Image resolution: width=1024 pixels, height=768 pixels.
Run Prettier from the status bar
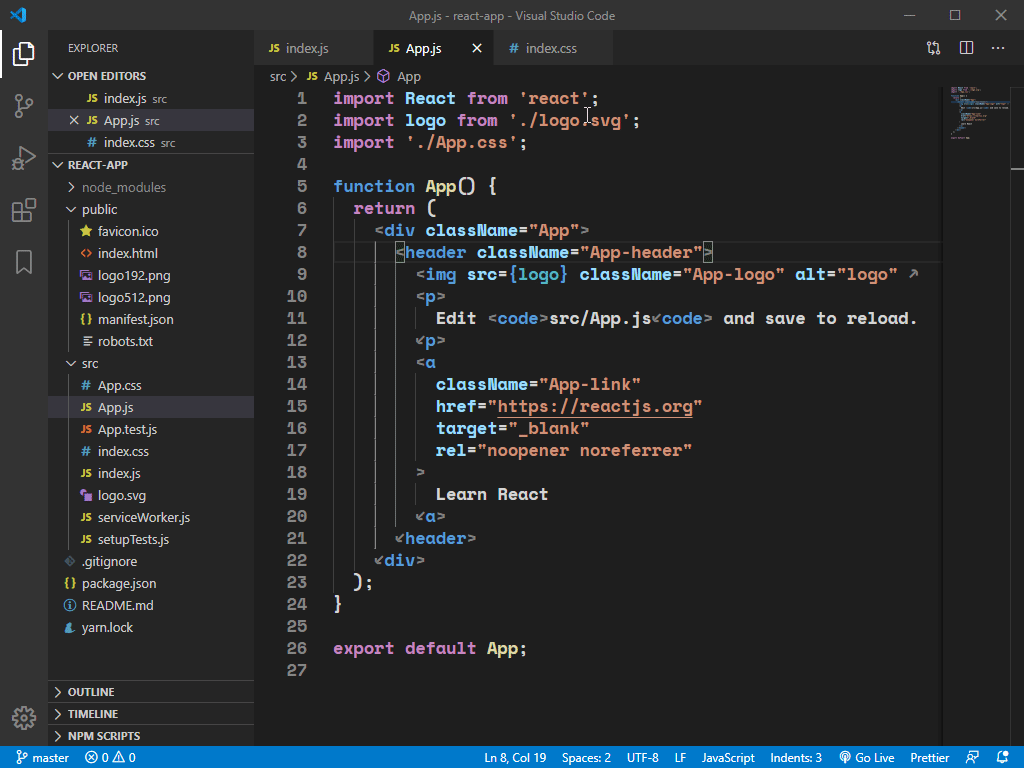(x=930, y=758)
